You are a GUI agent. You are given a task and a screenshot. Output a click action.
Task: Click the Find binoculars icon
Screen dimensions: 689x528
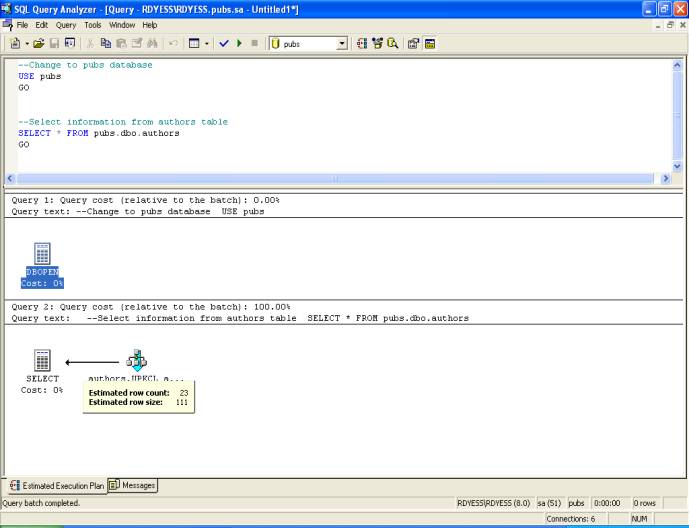click(152, 43)
